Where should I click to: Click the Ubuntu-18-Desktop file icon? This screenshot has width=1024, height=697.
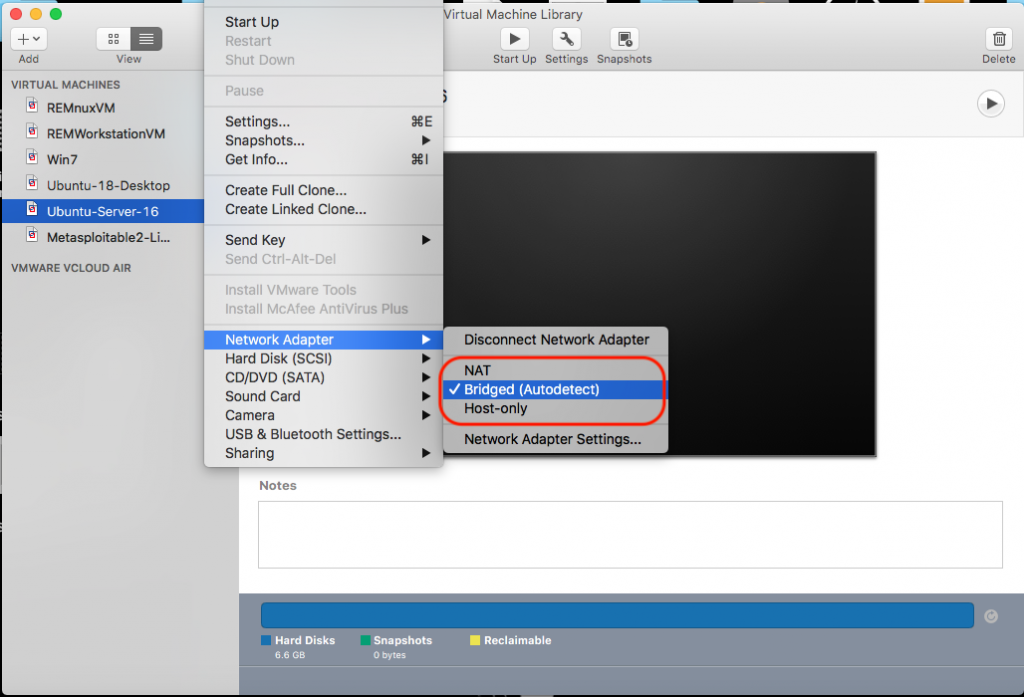32,183
